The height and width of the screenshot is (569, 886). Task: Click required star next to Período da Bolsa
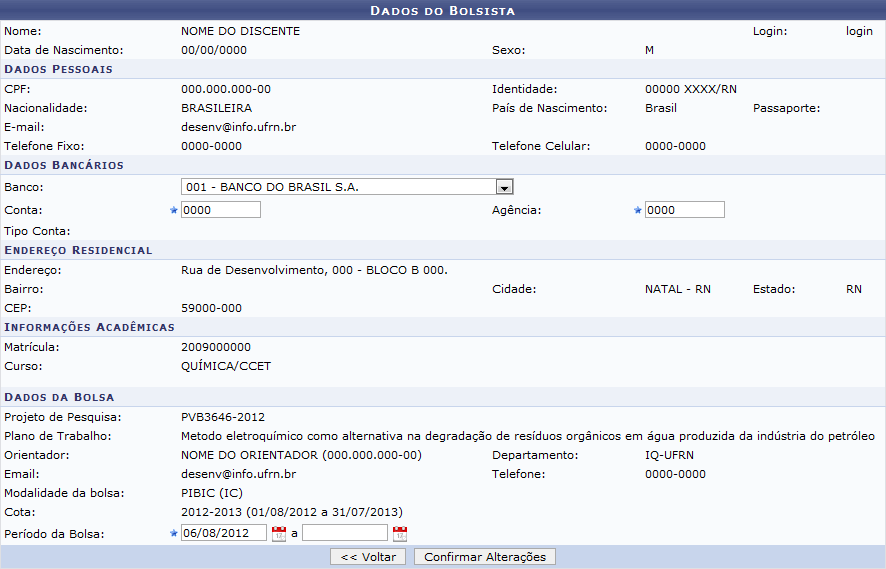pos(174,533)
